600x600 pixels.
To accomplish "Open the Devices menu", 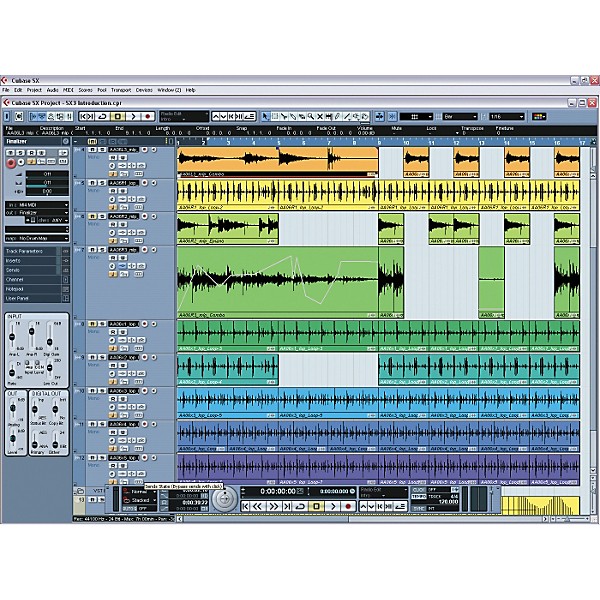I will (144, 90).
